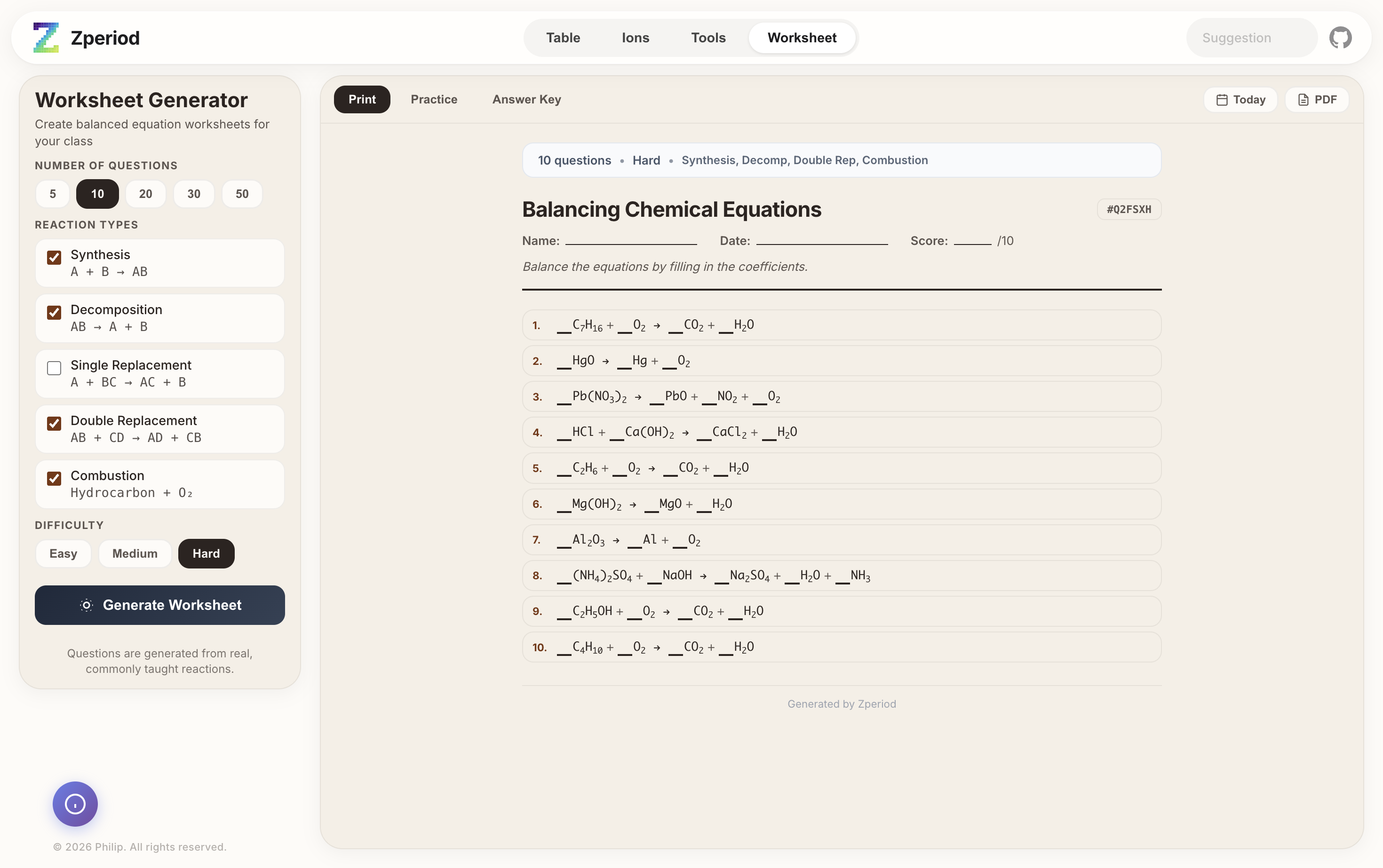Click the Suggestion input field
The image size is (1383, 868).
(1251, 37)
